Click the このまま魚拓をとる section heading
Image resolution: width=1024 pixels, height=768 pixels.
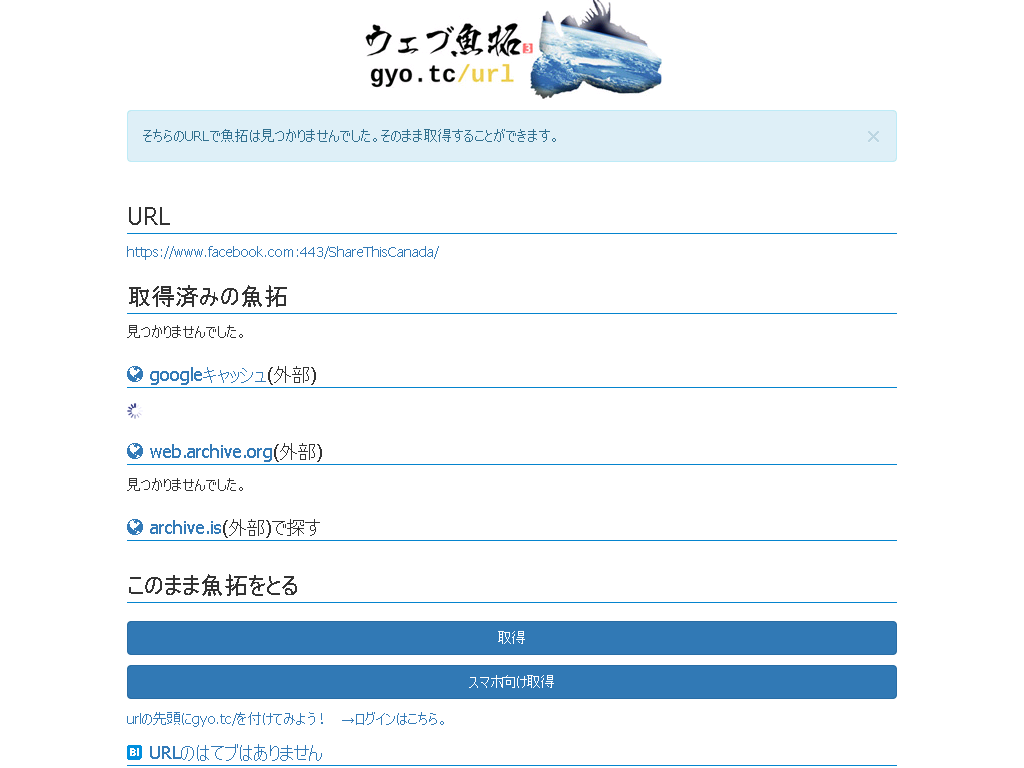(x=213, y=586)
